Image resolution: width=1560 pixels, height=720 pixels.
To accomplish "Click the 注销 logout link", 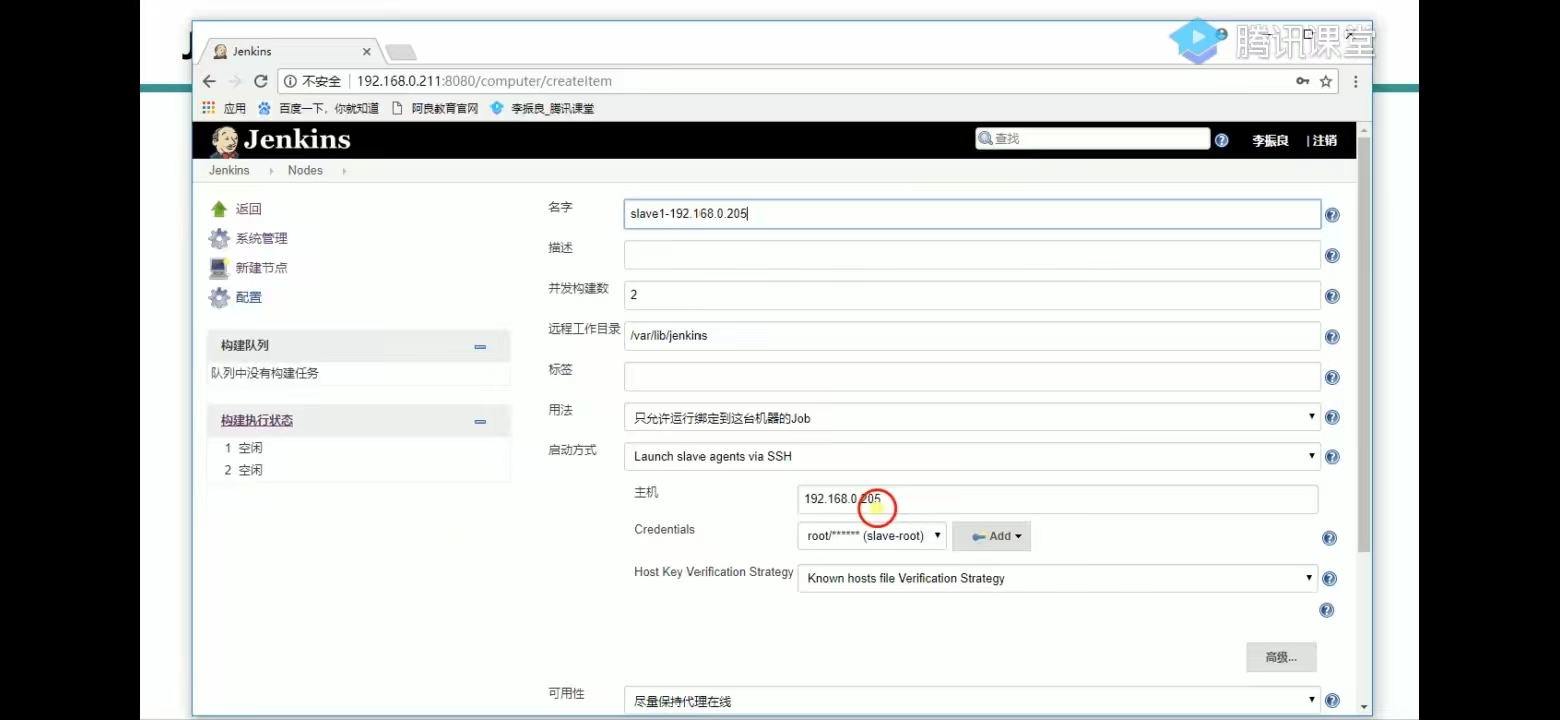I will (1324, 141).
